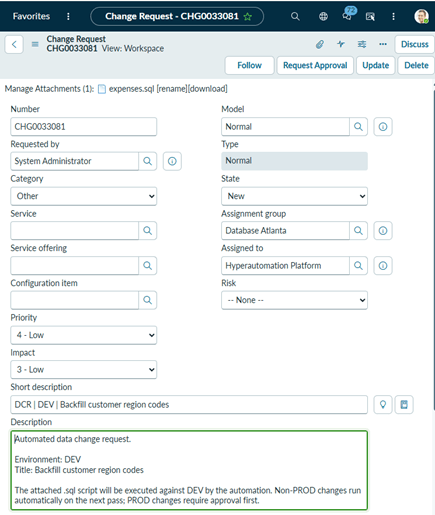The image size is (435, 515).
Task: Open more options ellipsis in form header
Action: tap(383, 44)
